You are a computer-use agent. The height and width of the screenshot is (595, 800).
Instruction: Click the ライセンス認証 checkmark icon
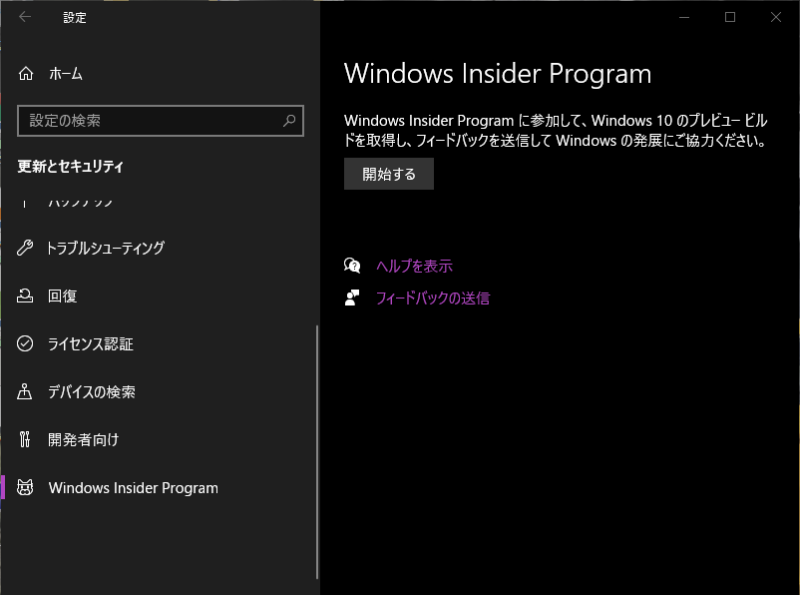(x=25, y=344)
